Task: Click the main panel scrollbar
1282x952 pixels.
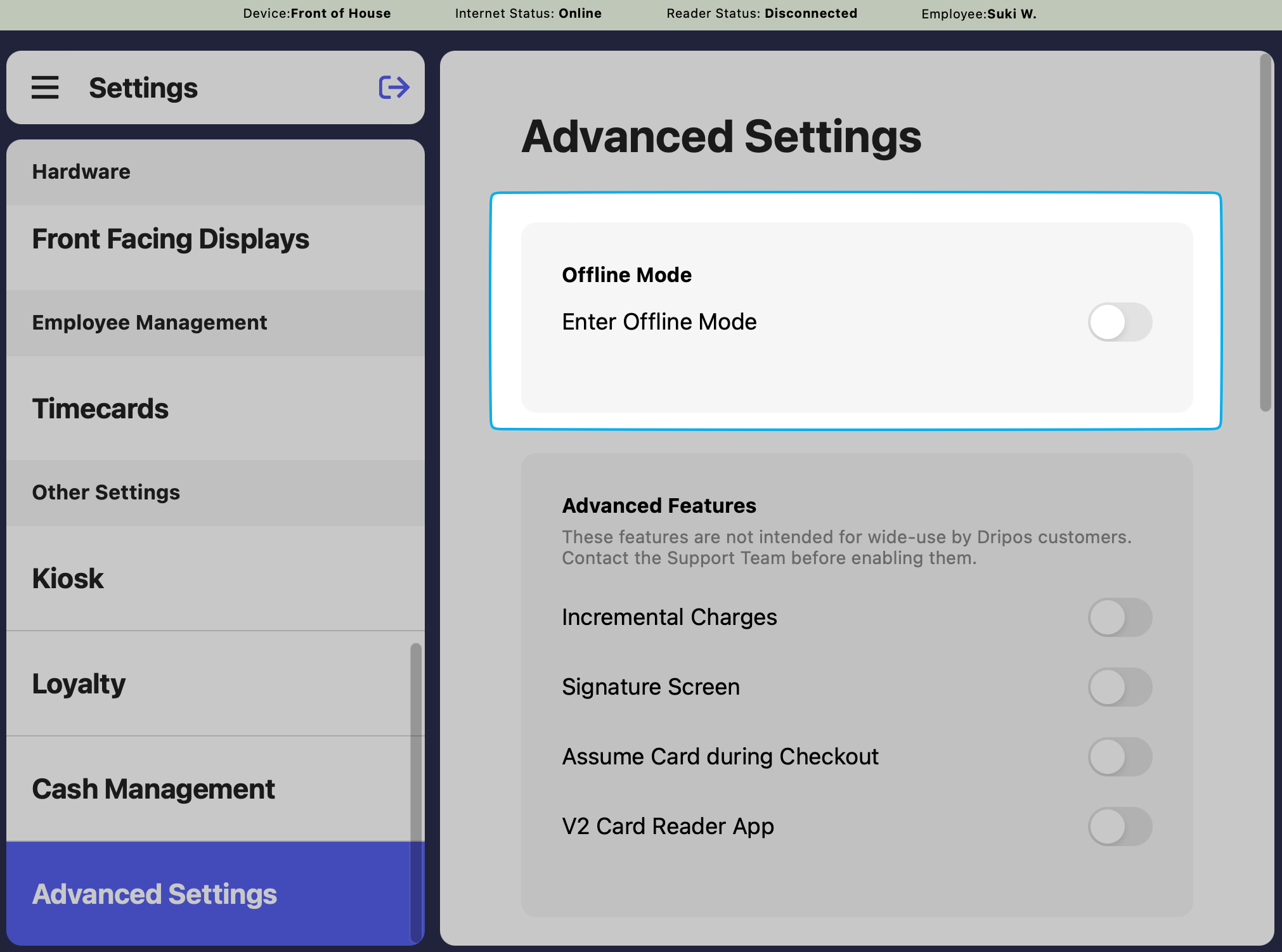Action: tap(1266, 233)
